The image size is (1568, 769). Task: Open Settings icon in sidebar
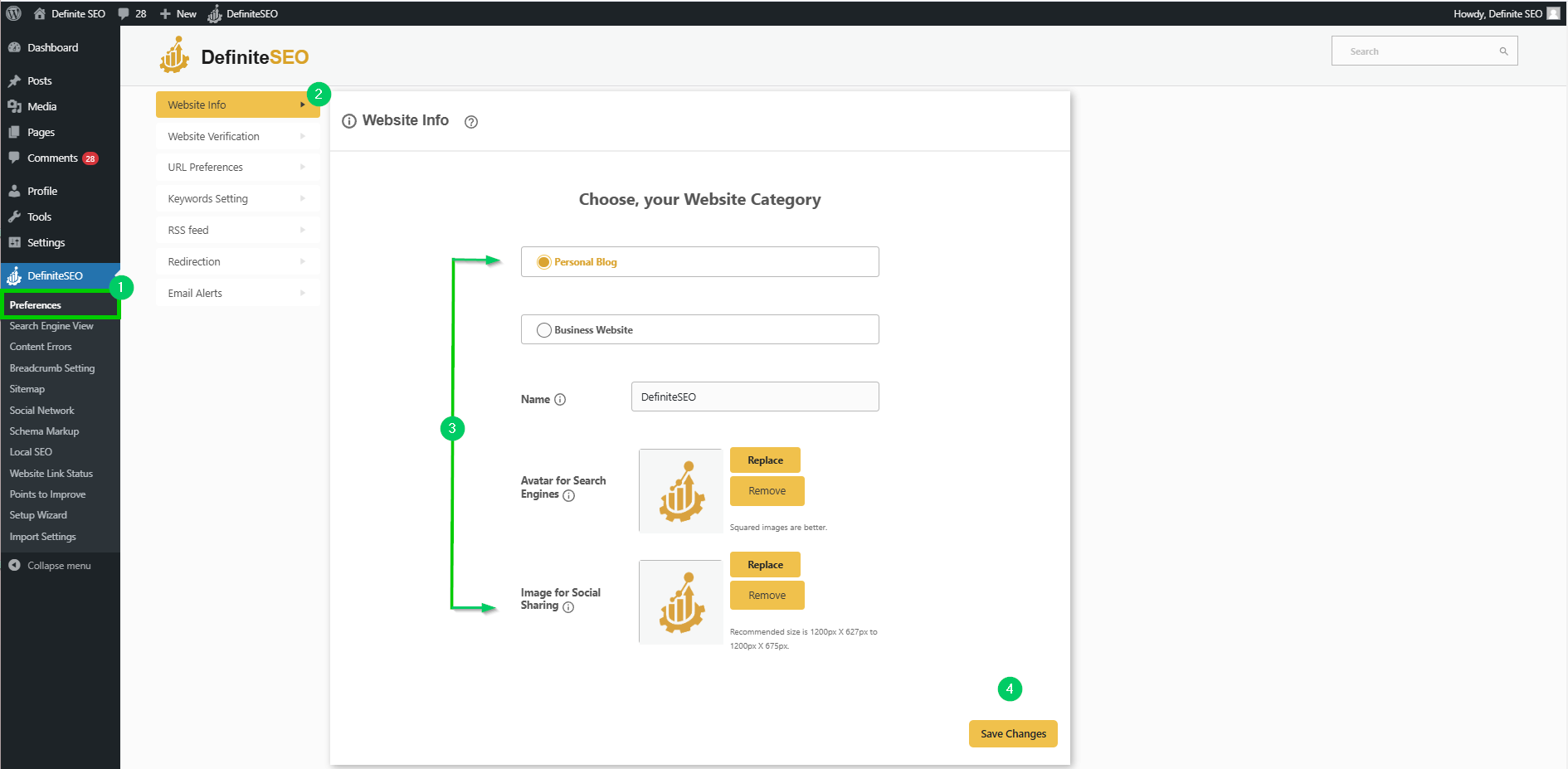pyautogui.click(x=14, y=242)
